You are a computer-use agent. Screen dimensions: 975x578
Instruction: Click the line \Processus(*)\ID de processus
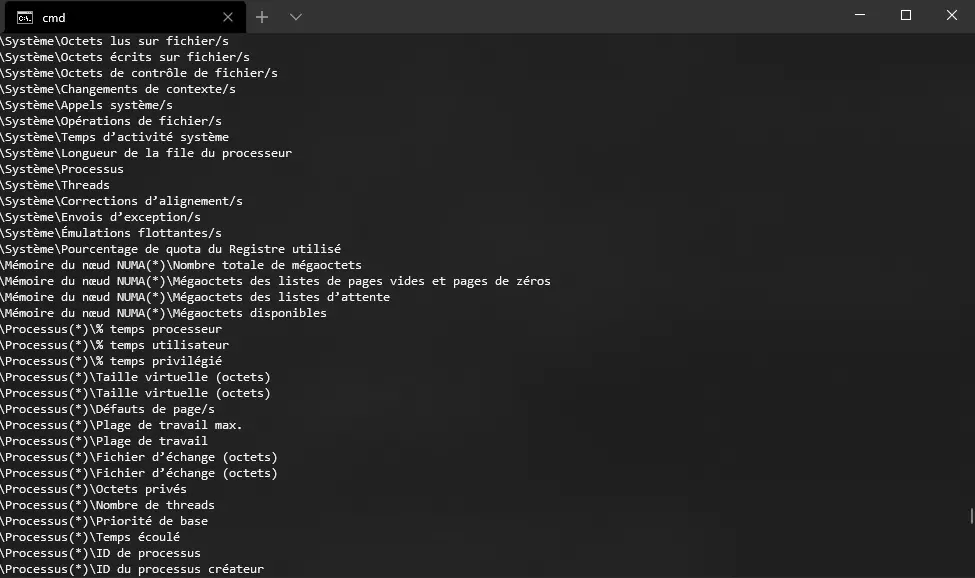(x=100, y=553)
